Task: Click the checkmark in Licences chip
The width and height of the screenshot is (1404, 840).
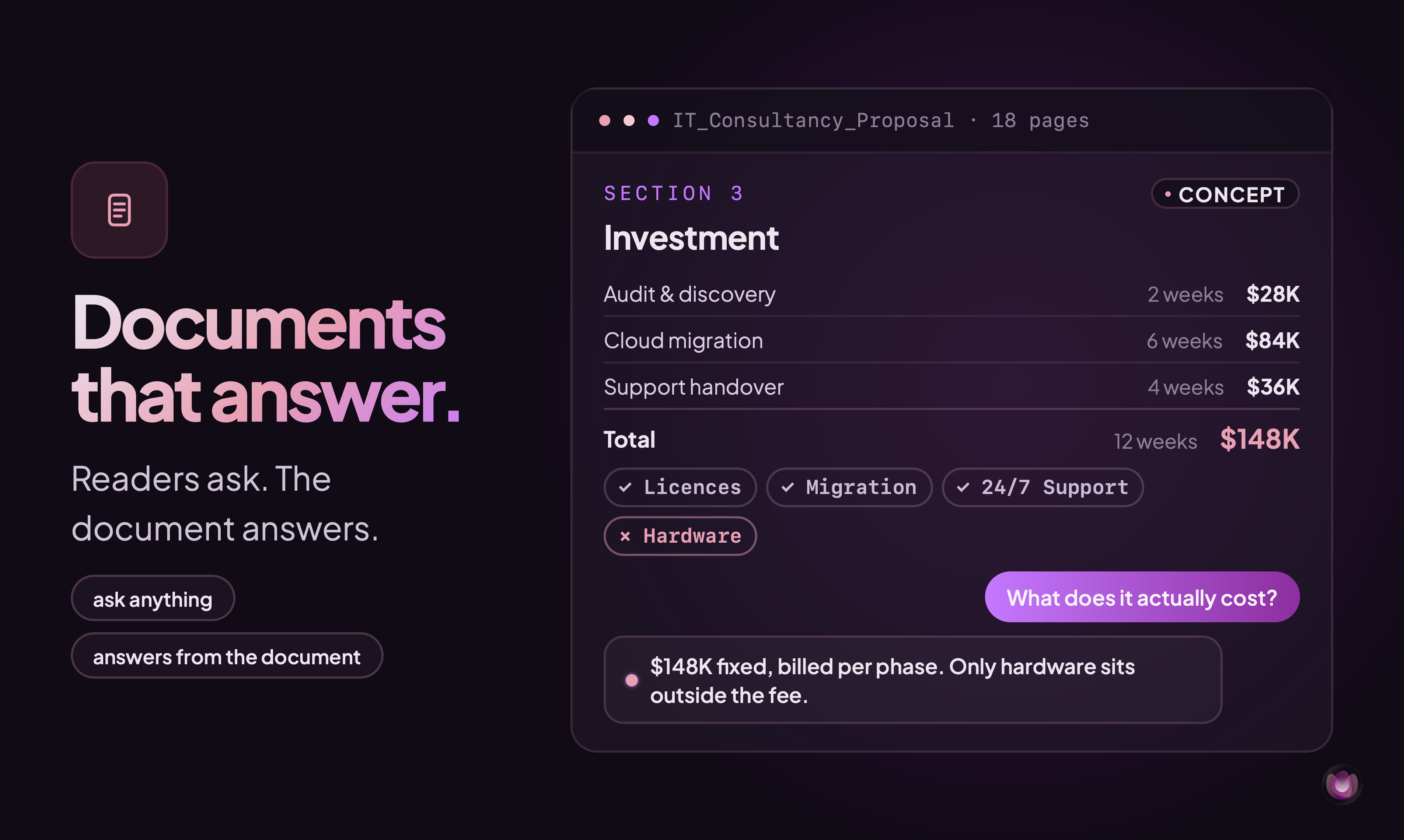Action: (625, 487)
